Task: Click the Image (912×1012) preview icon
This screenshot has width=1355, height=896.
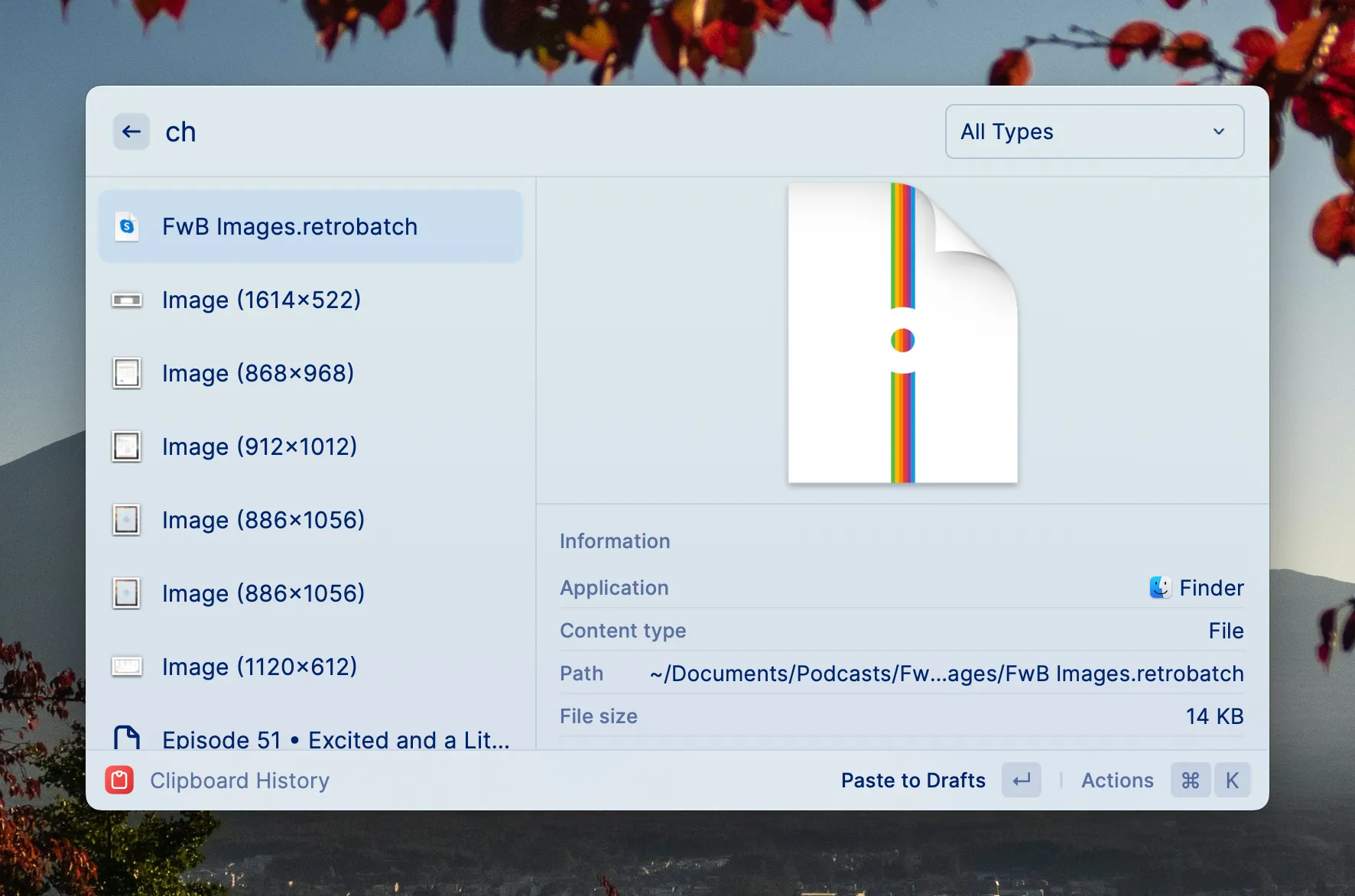Action: [x=127, y=446]
